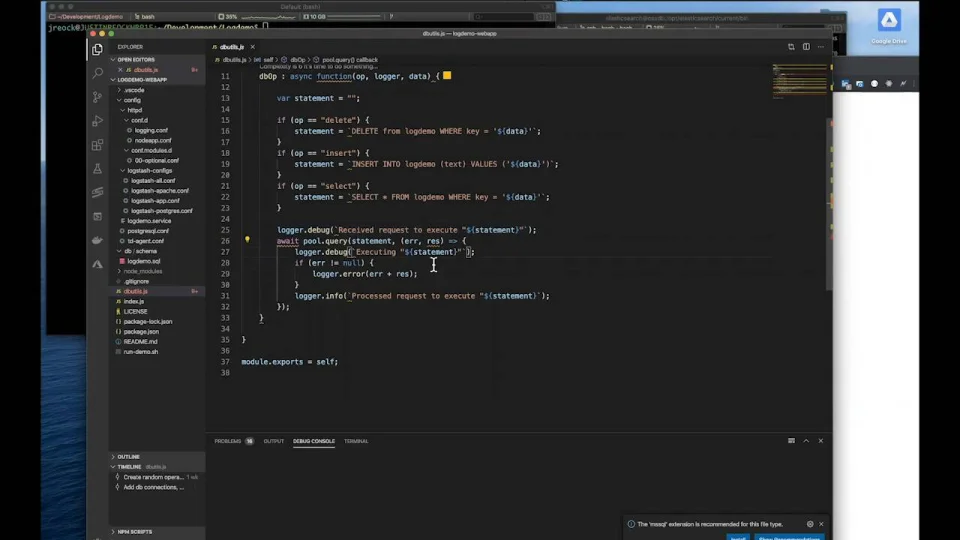The height and width of the screenshot is (540, 960).
Task: Open the Extensions view
Action: click(x=97, y=145)
